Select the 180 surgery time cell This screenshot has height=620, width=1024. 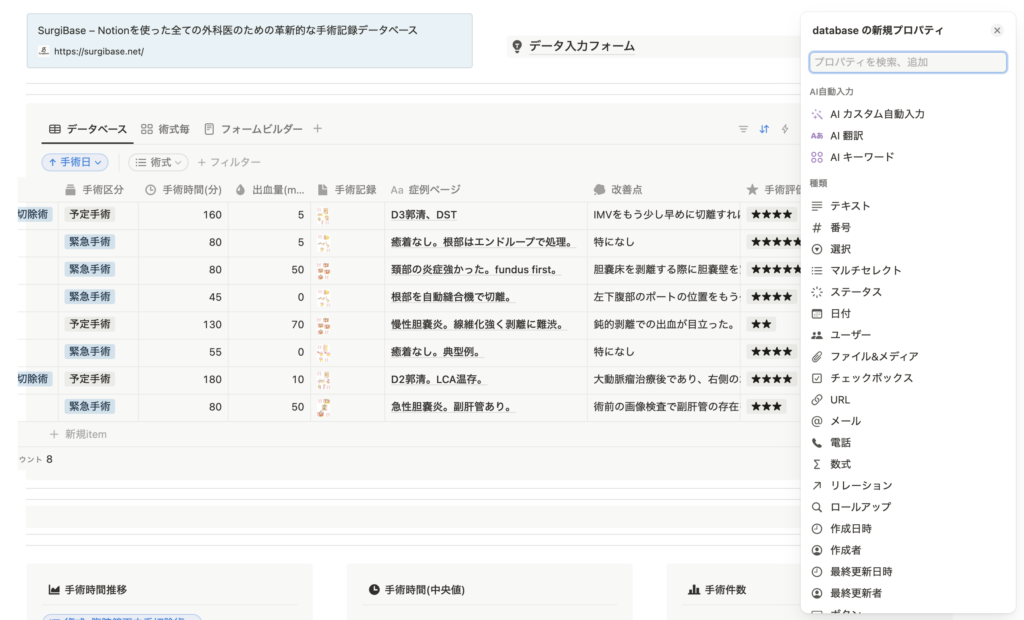click(x=183, y=380)
